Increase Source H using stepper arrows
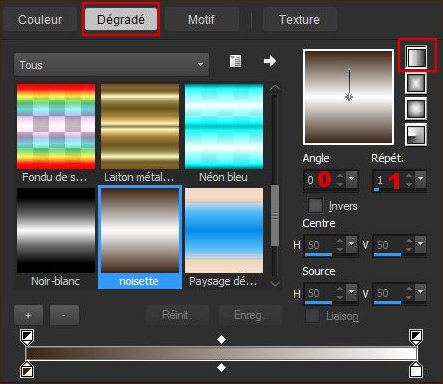 coord(340,289)
